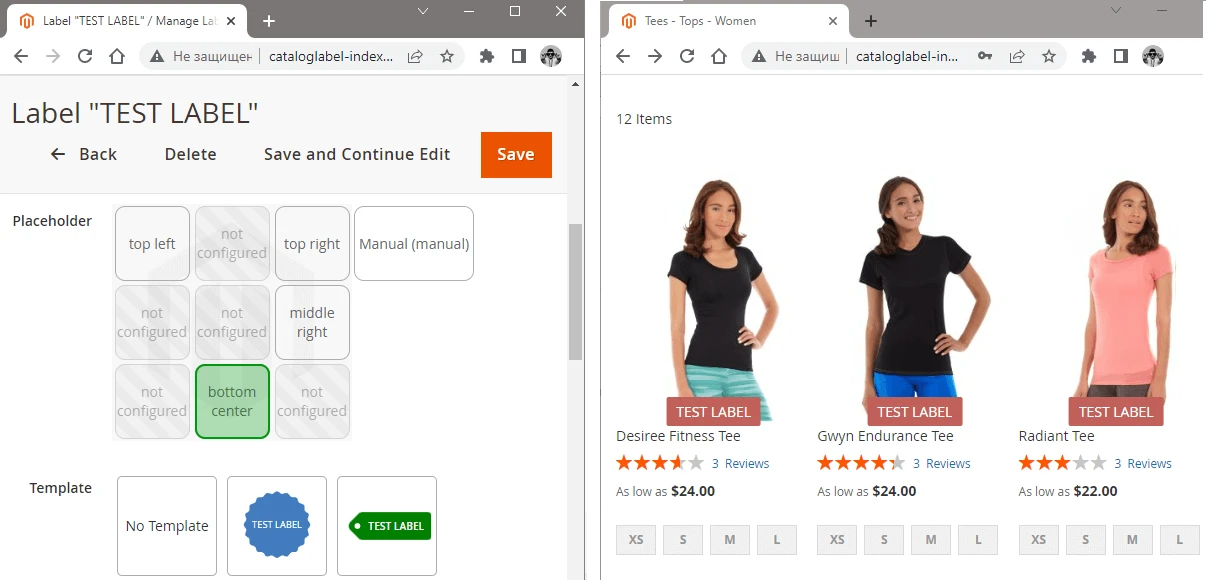Expand tab search chevron in right browser
Image resolution: width=1206 pixels, height=580 pixels.
pyautogui.click(x=1117, y=9)
